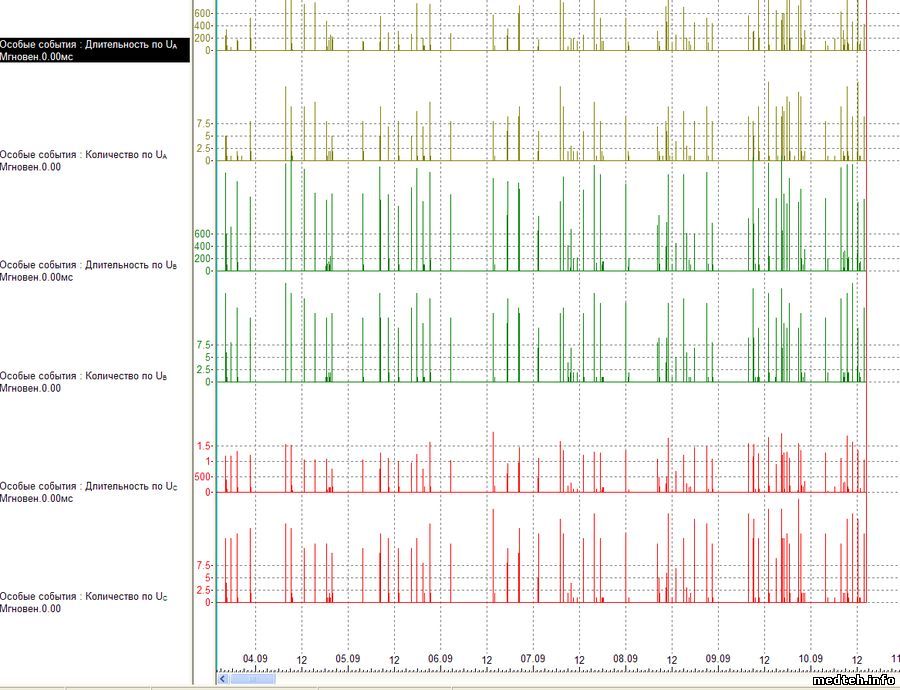Click the 04.09 date on the time axis
This screenshot has height=690, width=900.
tap(255, 659)
